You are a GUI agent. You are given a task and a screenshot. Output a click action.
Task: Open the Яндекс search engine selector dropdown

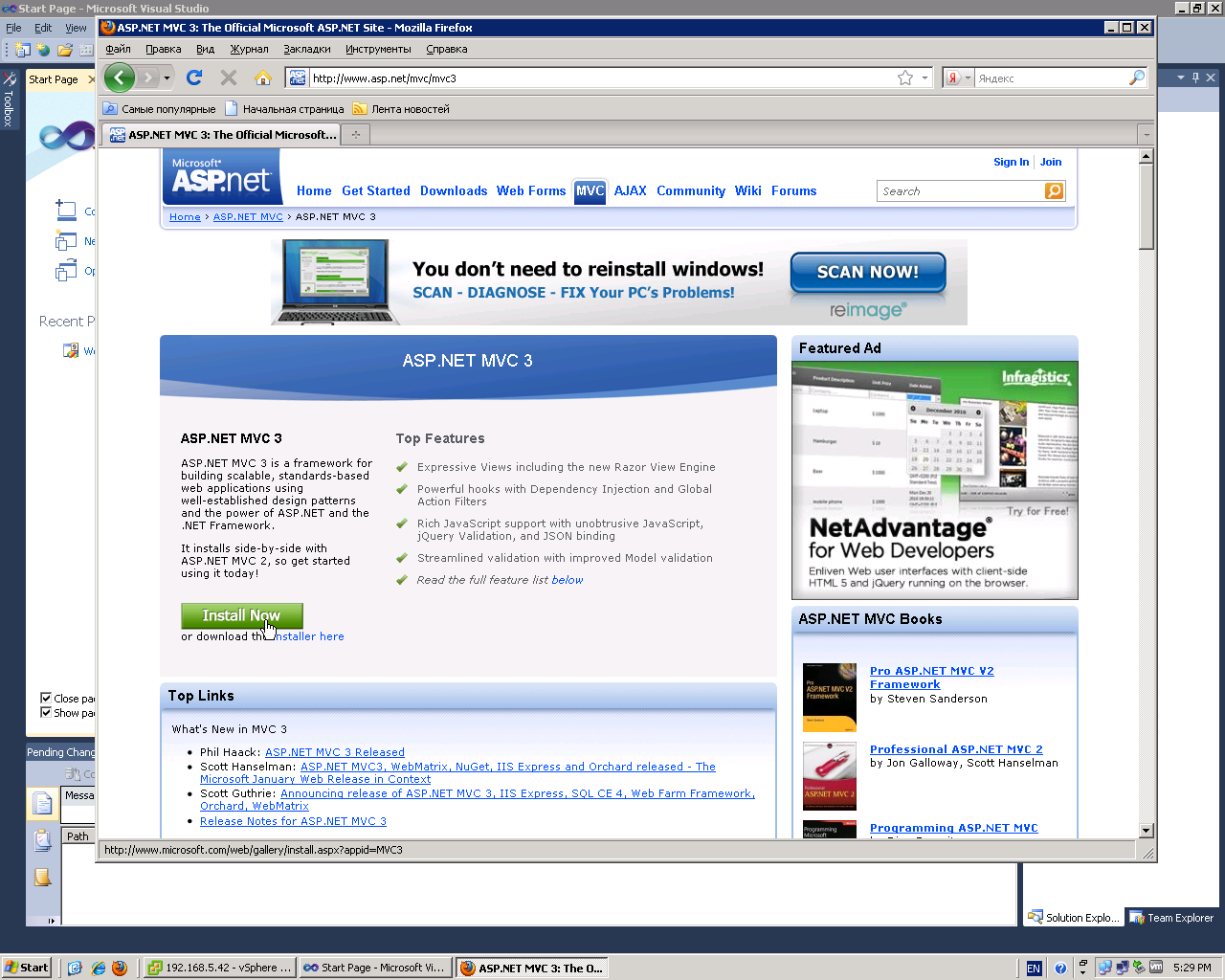pos(958,78)
